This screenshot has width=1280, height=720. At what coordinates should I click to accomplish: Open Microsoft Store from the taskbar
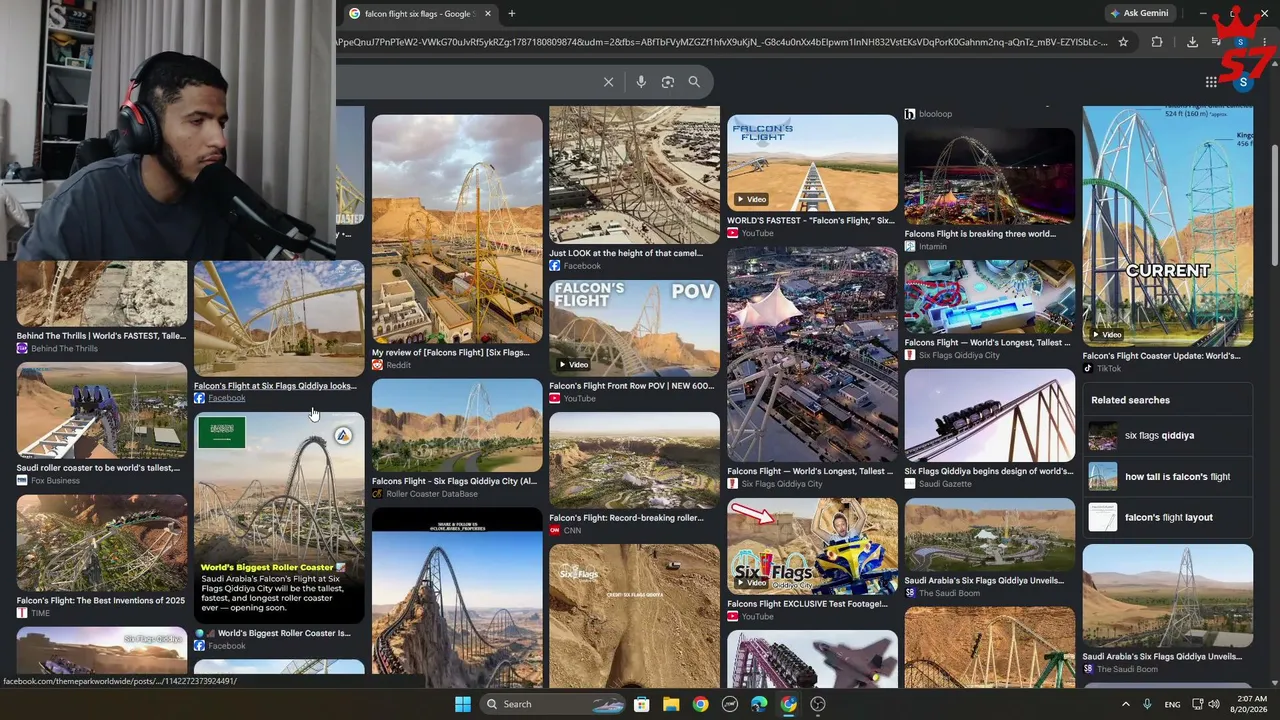tap(642, 704)
